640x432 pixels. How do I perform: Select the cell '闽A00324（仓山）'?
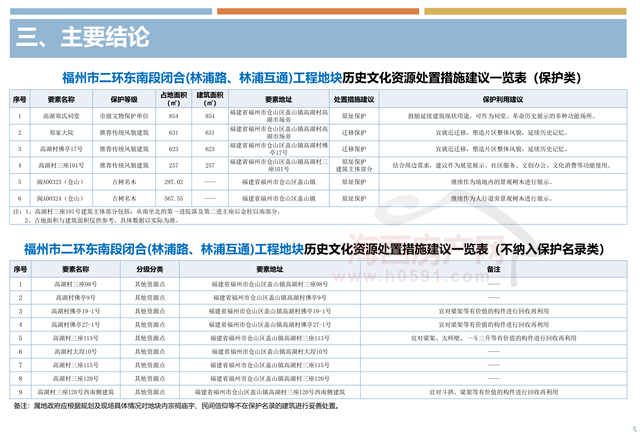(x=61, y=198)
